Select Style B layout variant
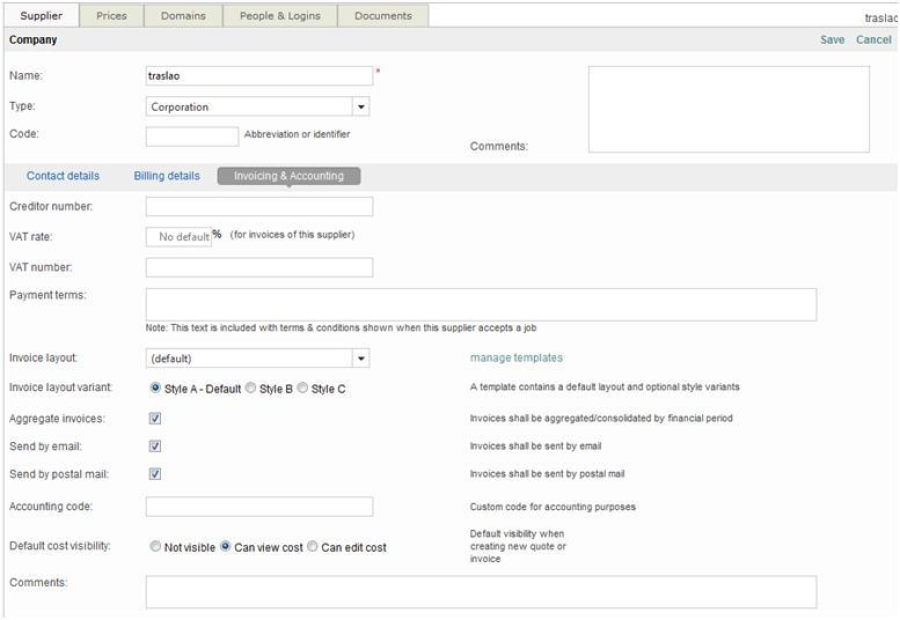This screenshot has width=900, height=620. coord(251,388)
